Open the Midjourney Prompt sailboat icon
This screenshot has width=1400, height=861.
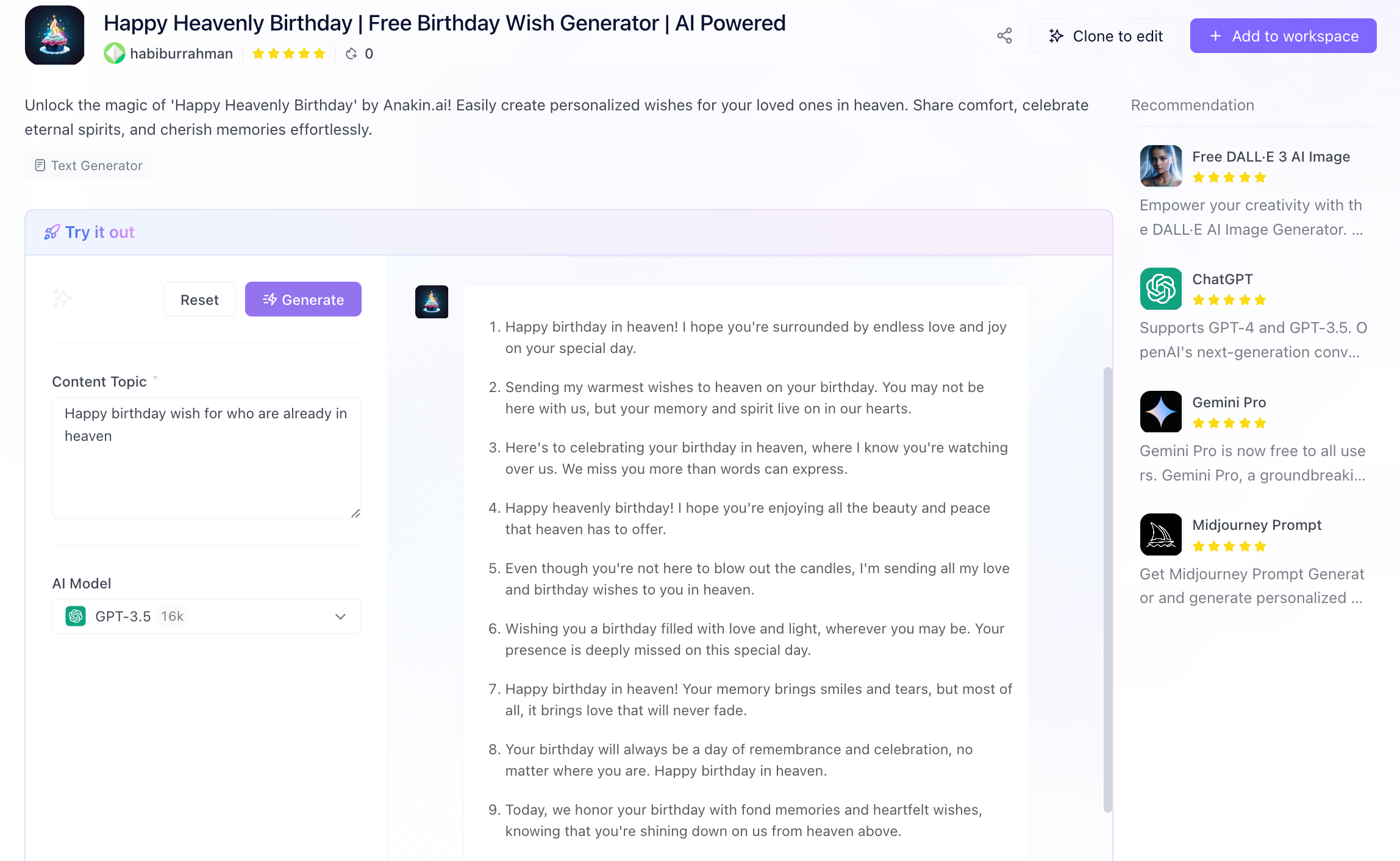1161,534
